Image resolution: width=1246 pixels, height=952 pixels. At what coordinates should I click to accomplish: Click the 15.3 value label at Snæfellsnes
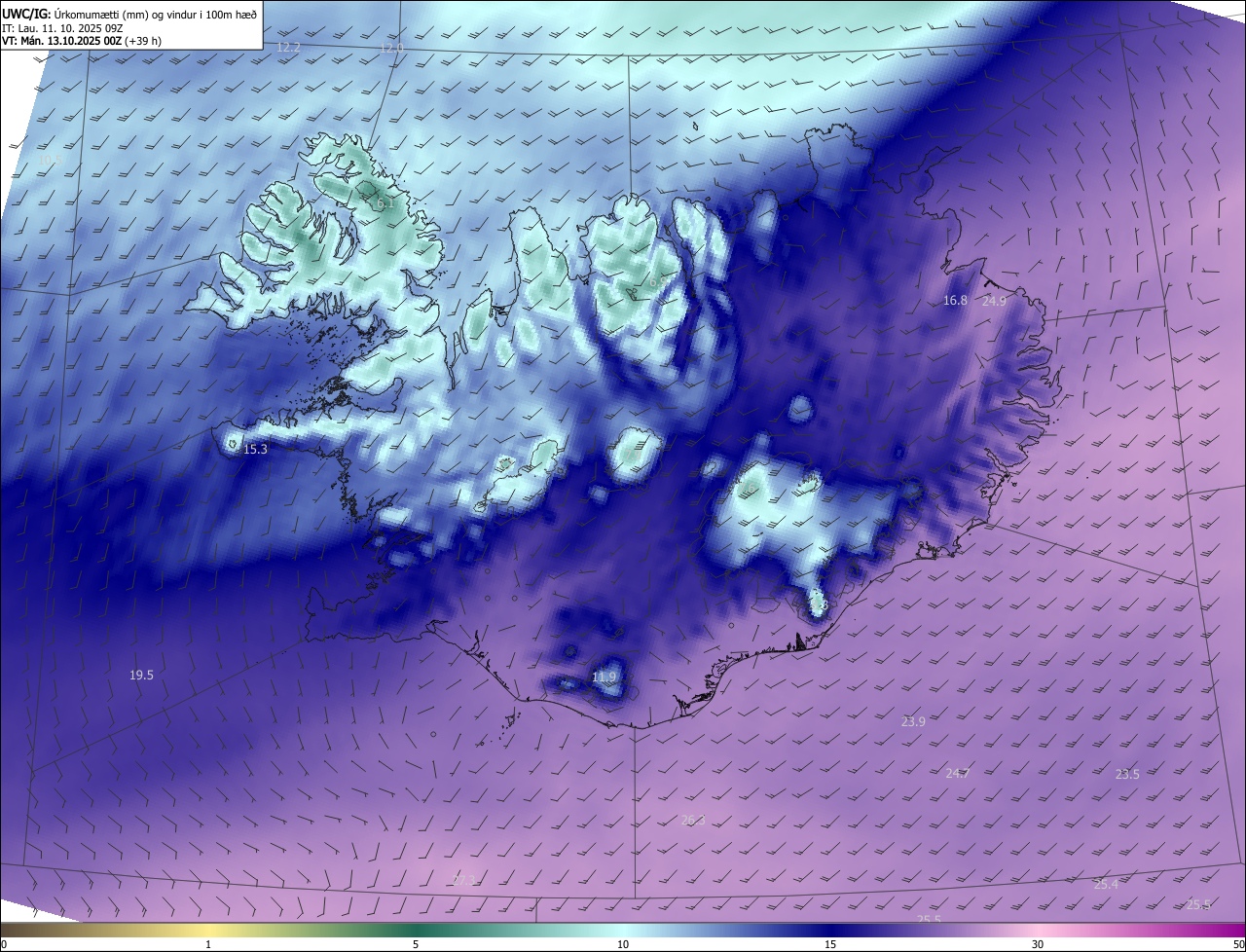click(255, 450)
